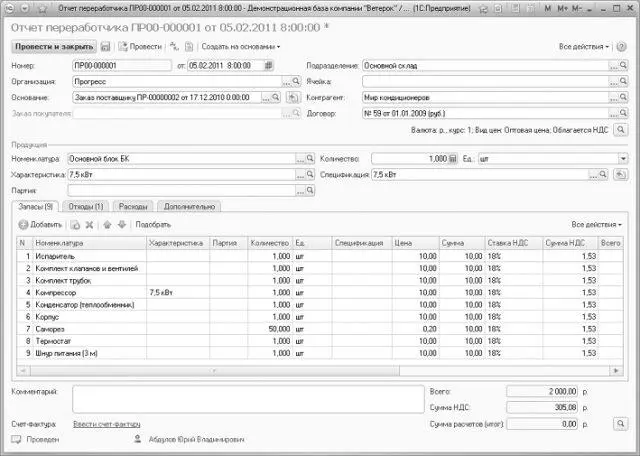Viewport: 640px width, 456px height.
Task: Click the favorites star icon in title bar
Action: [43, 9]
